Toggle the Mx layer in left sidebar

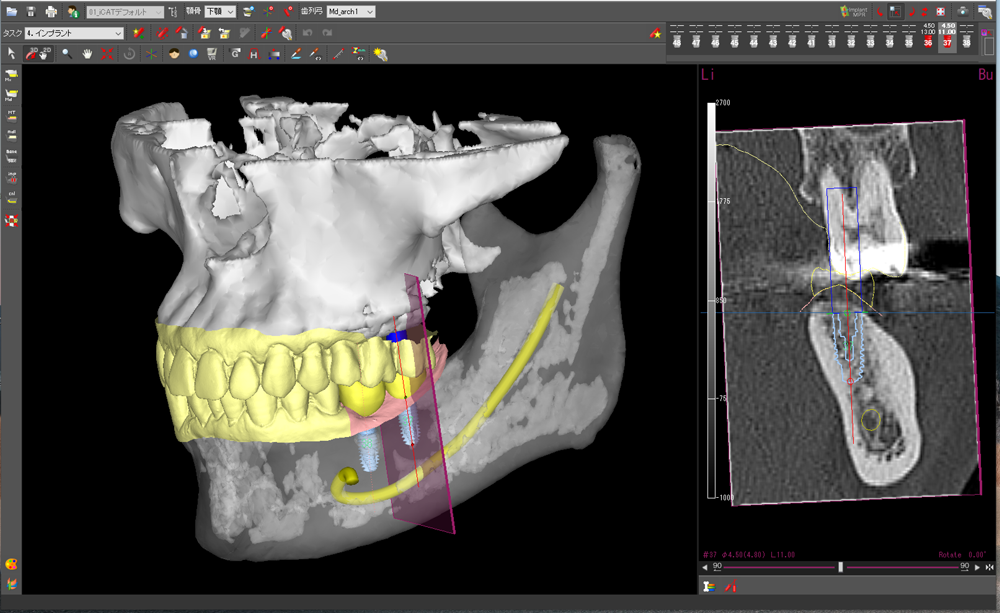[x=11, y=75]
